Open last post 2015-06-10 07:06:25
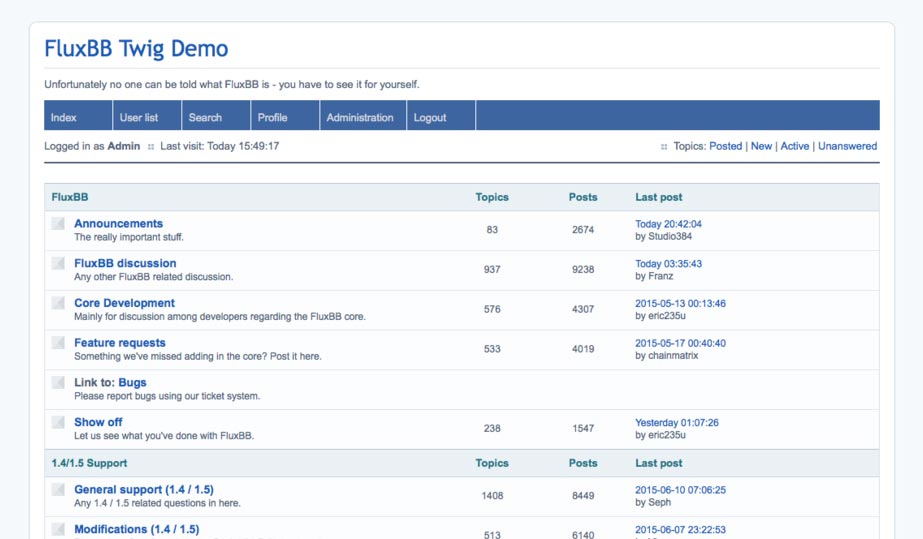Image resolution: width=923 pixels, height=539 pixels. click(680, 490)
